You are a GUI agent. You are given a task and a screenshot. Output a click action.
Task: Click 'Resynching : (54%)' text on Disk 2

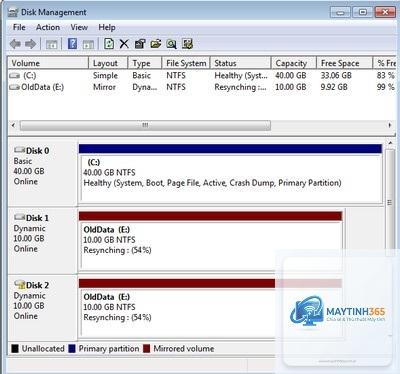click(117, 318)
